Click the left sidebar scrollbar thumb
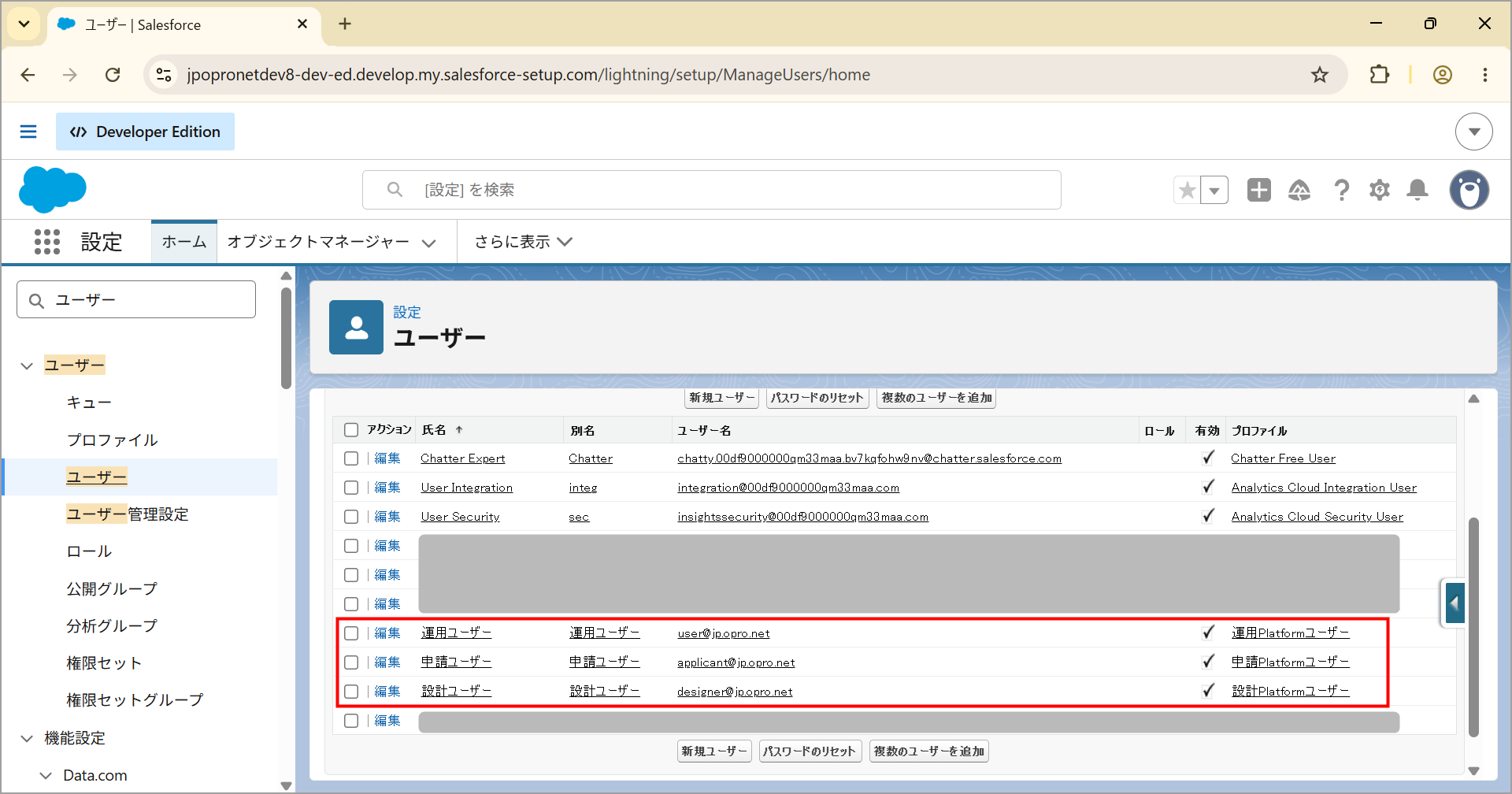This screenshot has height=794, width=1512. coord(286,338)
